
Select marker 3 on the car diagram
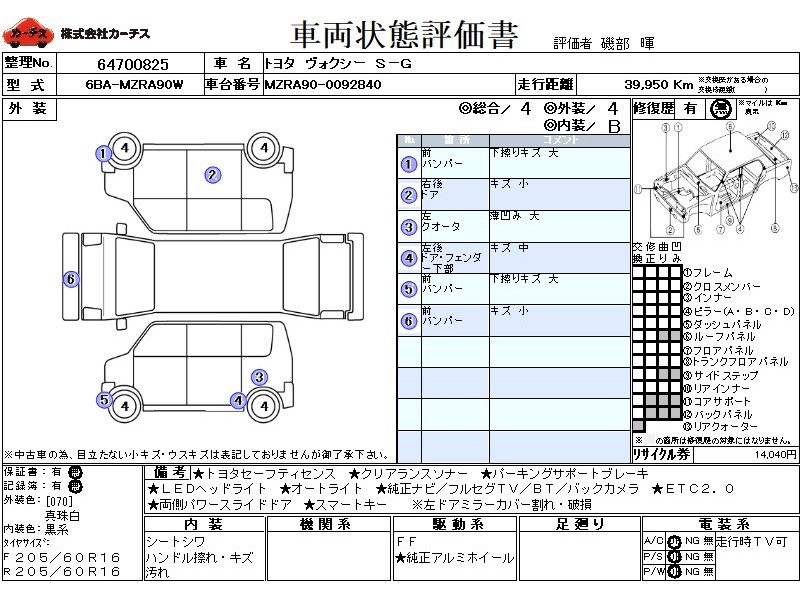point(259,377)
